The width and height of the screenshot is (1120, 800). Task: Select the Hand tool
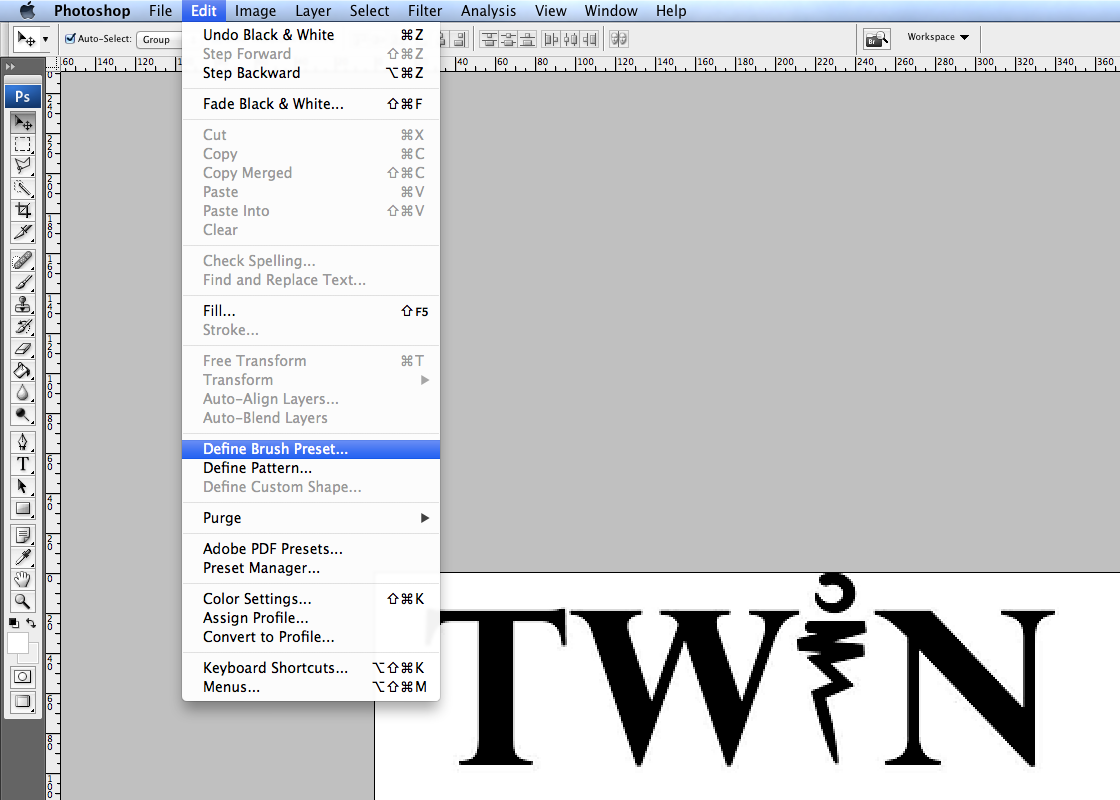click(23, 579)
